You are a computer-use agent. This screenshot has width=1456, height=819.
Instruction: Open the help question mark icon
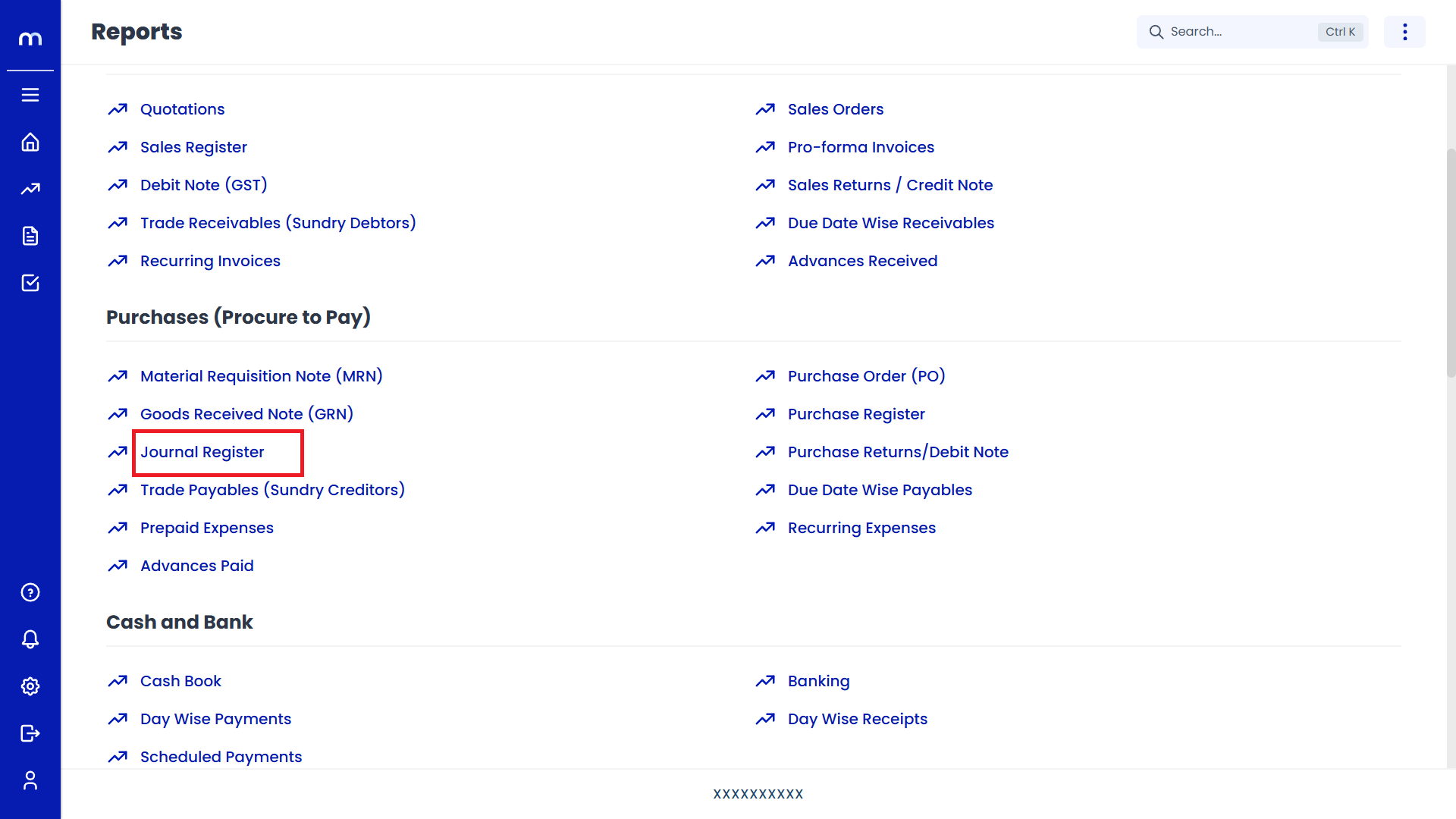pyautogui.click(x=30, y=592)
